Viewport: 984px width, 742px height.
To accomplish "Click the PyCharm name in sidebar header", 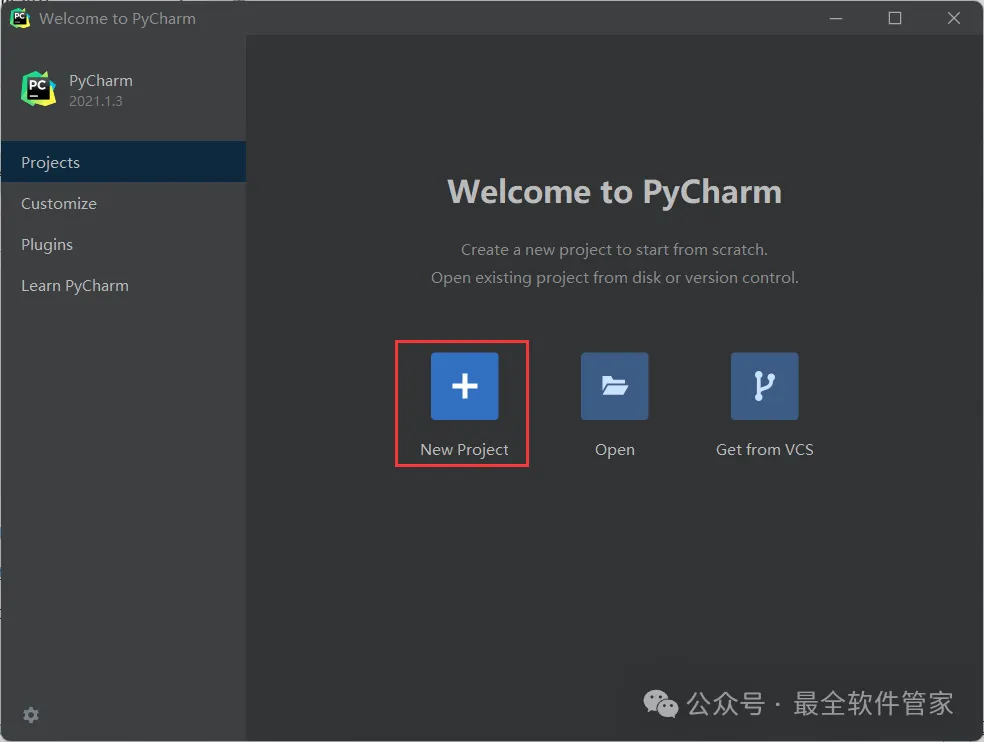I will coord(100,81).
